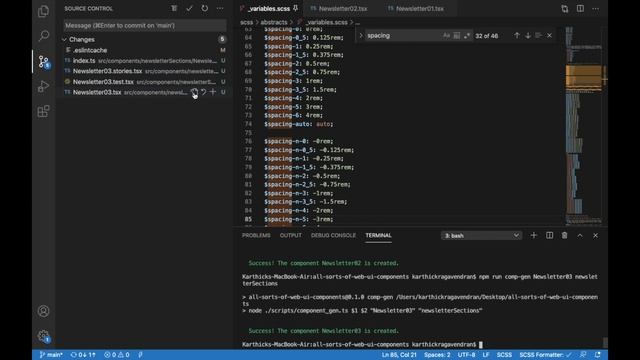Toggle pin on _variables.scss tab
640x360 pixels.
[296, 8]
